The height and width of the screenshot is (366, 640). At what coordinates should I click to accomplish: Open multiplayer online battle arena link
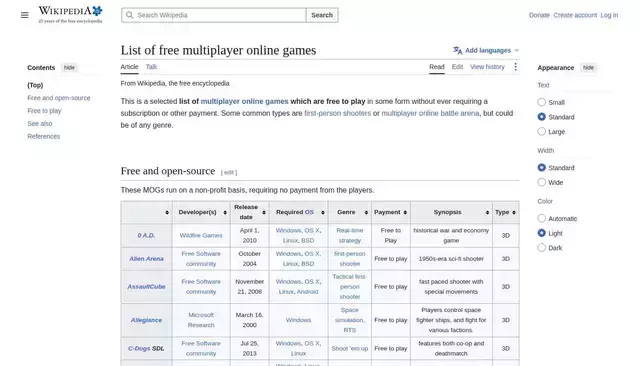tap(430, 113)
